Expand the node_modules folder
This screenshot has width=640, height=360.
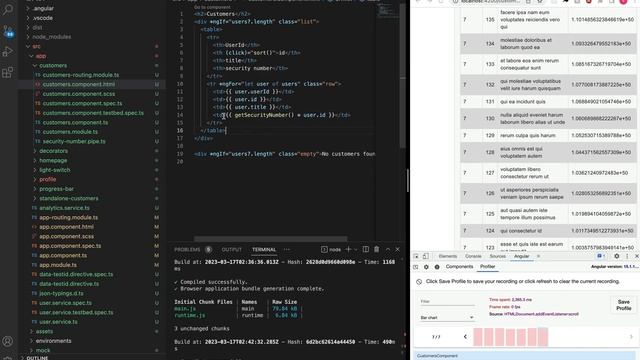tap(51, 37)
